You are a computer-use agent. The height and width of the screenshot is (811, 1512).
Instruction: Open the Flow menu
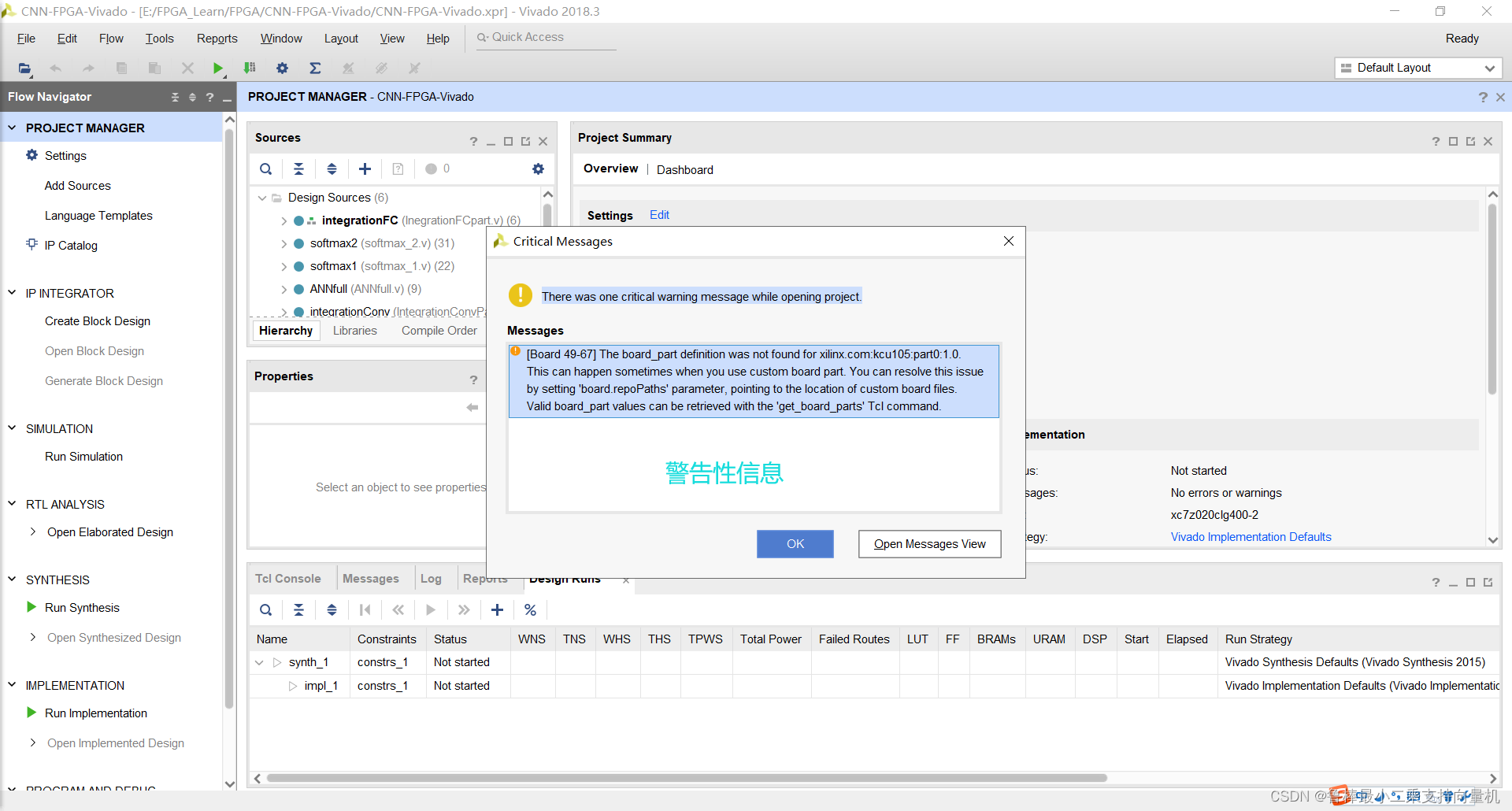111,39
